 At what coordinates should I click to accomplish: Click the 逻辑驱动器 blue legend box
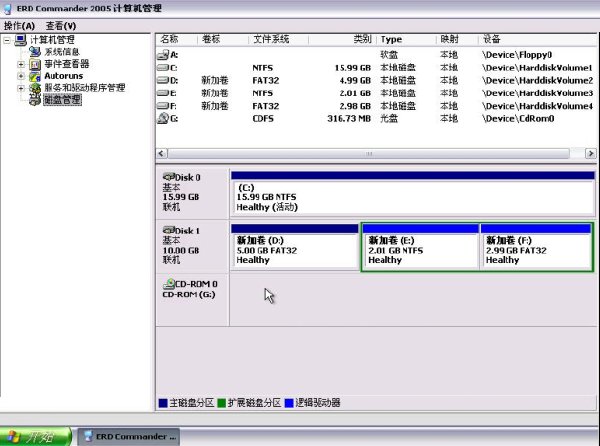coord(289,403)
